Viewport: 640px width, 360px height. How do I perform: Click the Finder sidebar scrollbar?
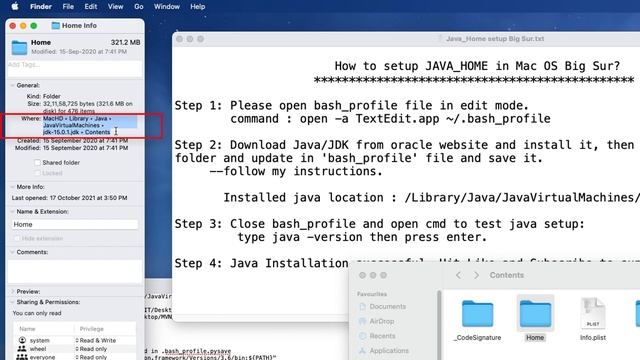click(x=439, y=325)
